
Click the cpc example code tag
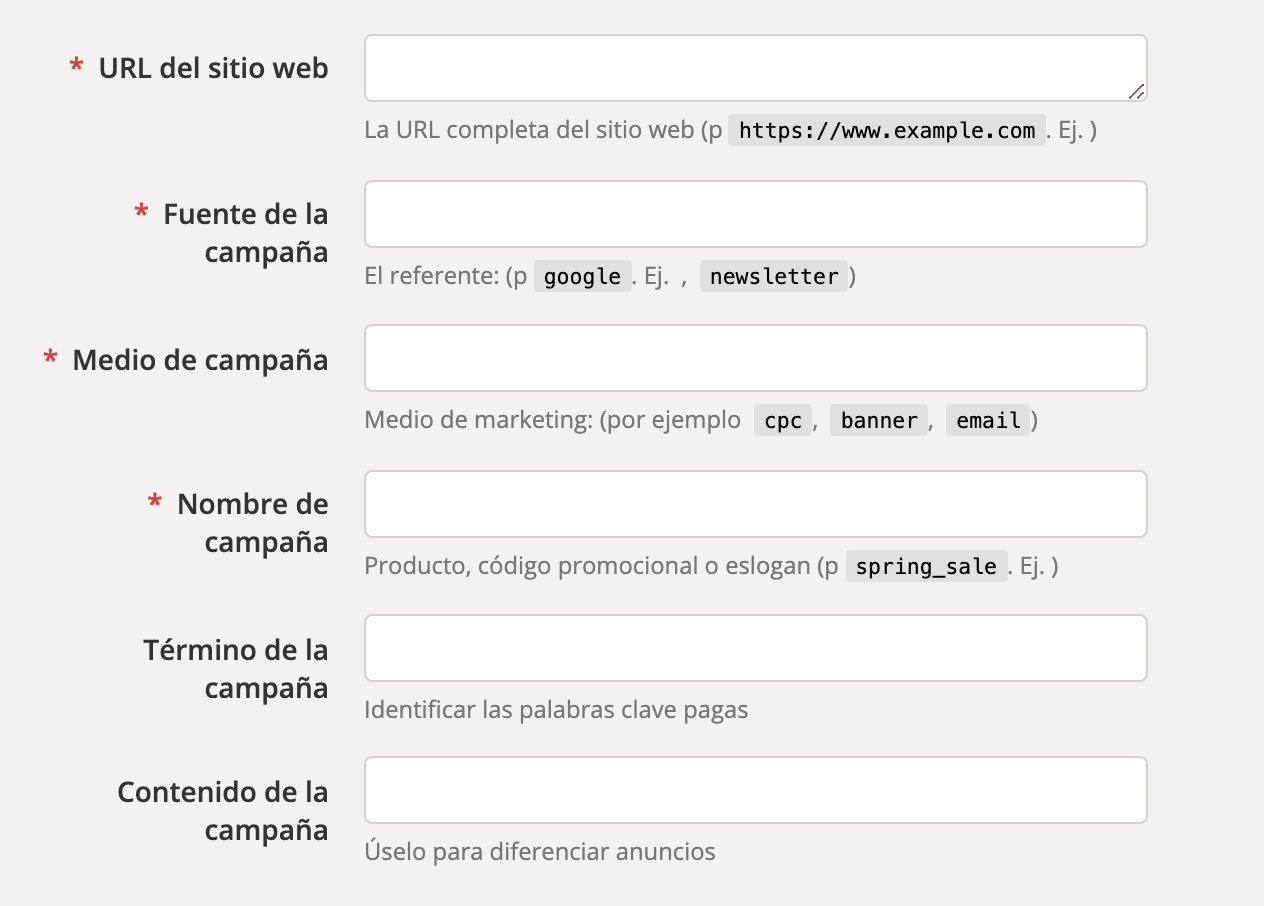[783, 421]
